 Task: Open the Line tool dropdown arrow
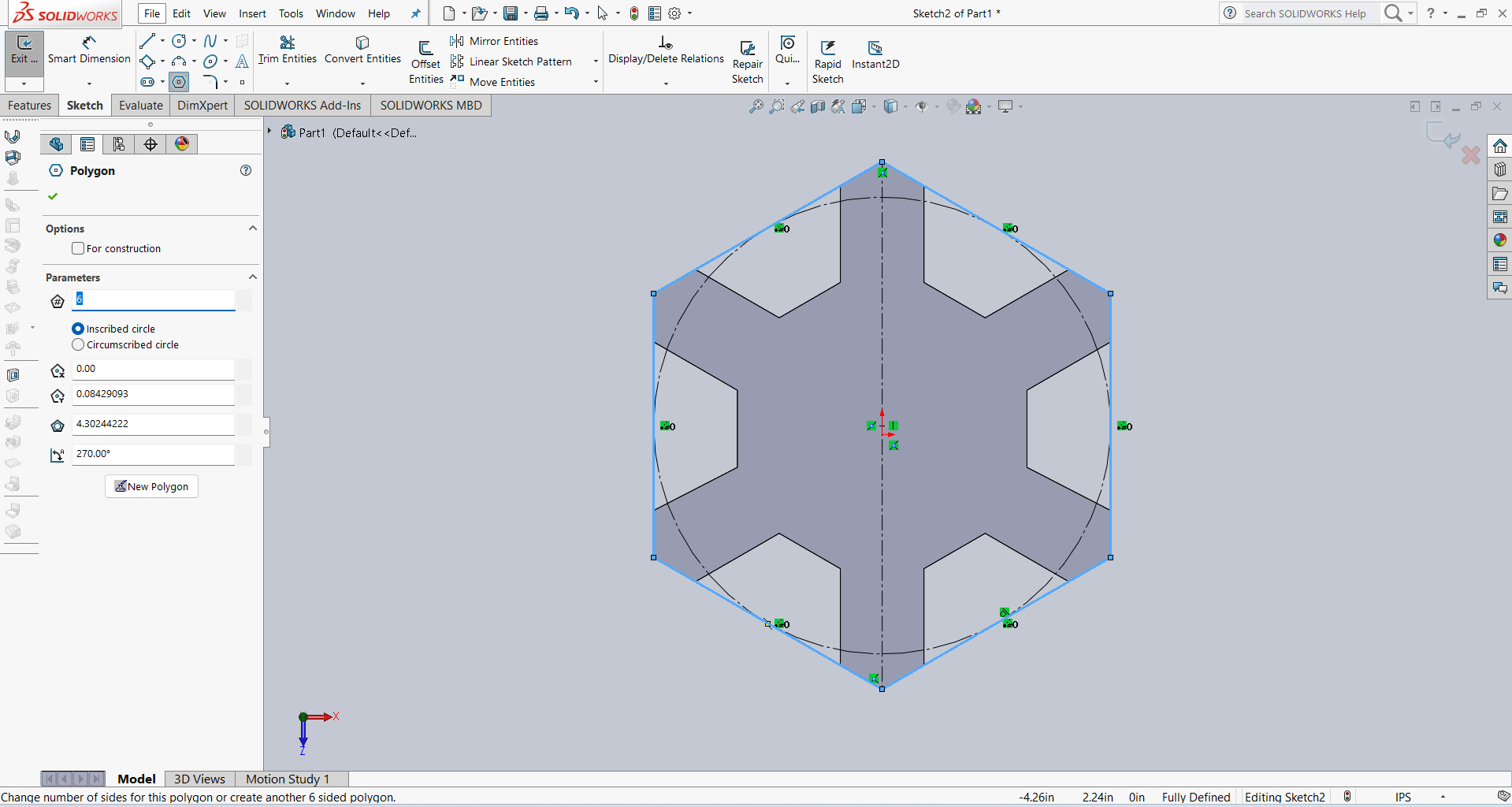click(x=162, y=41)
